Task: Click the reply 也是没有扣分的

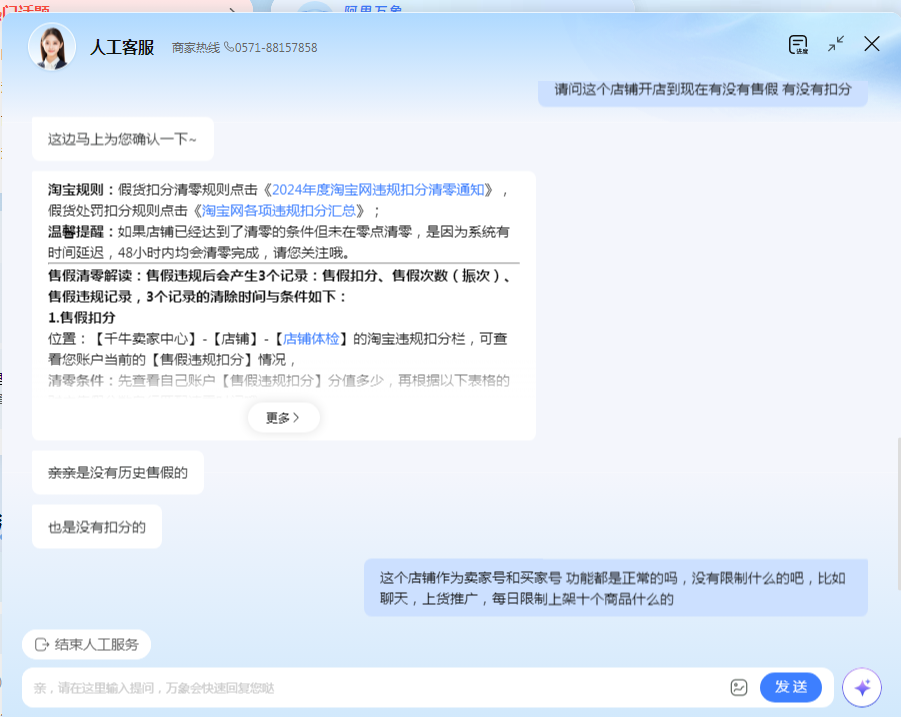Action: click(x=97, y=527)
